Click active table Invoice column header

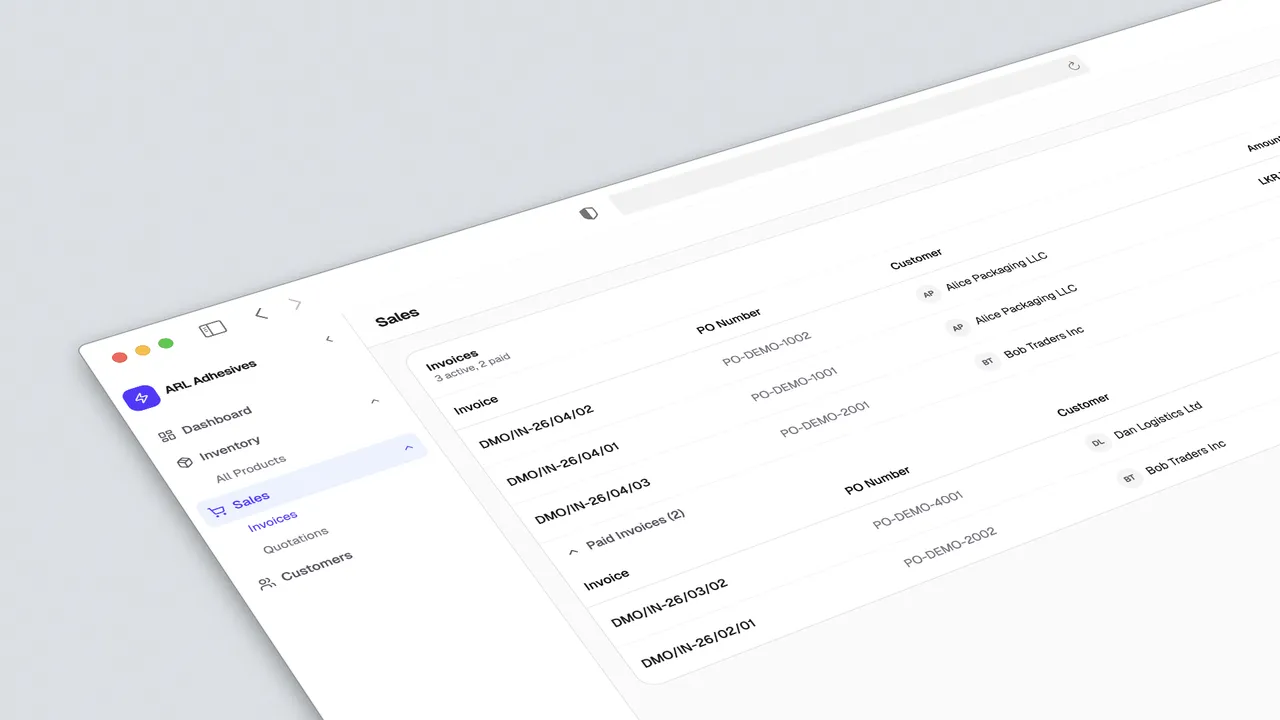[x=476, y=405]
